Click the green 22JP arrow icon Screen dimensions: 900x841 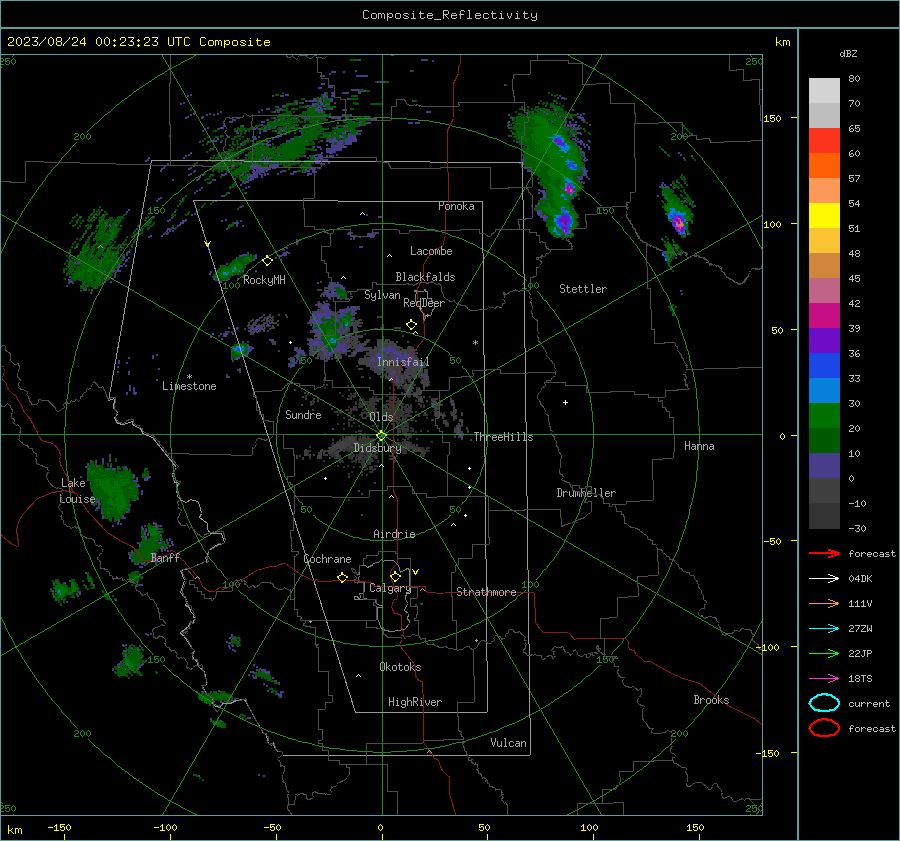coord(824,653)
